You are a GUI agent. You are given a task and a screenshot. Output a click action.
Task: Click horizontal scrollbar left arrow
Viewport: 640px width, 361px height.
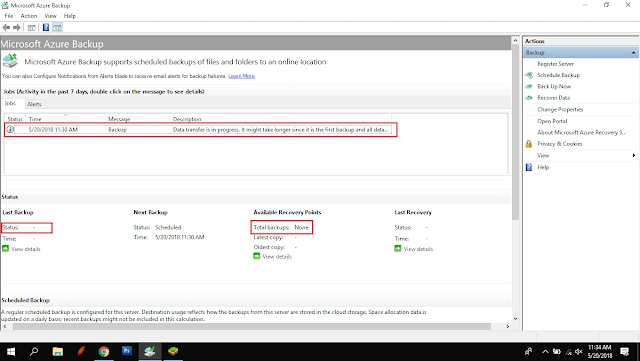(x=5, y=326)
